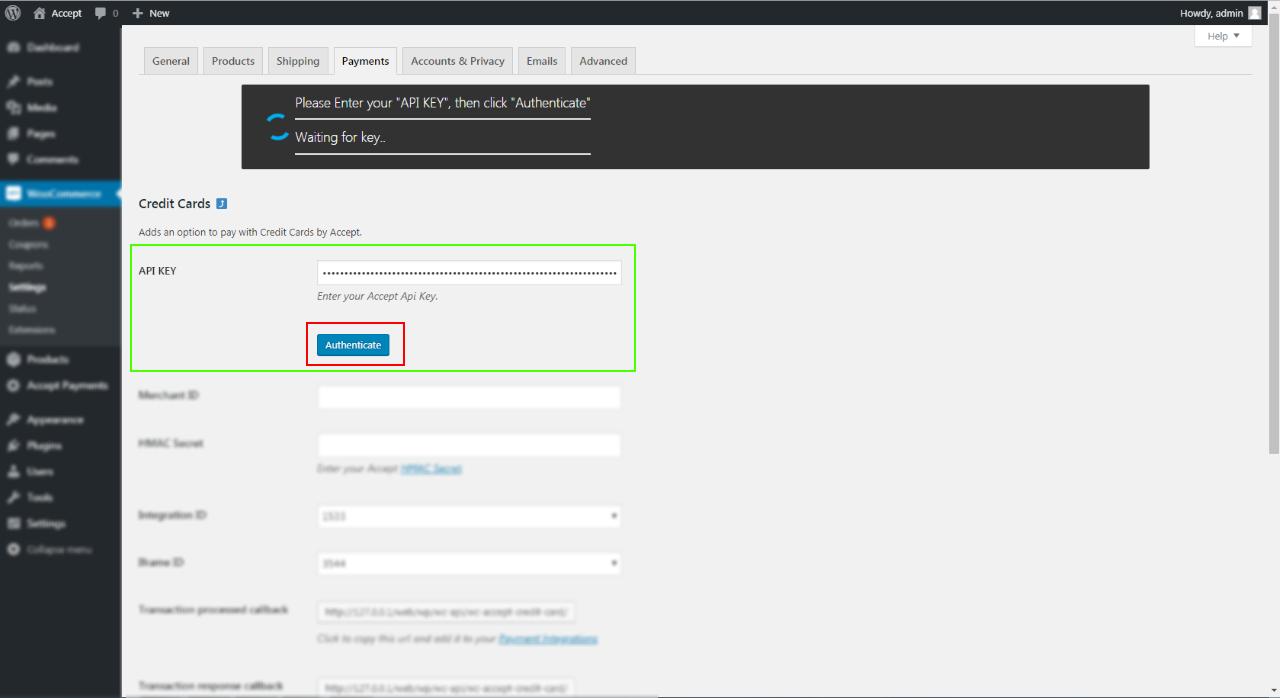Click the Collapse menu arrow icon
Image resolution: width=1280 pixels, height=698 pixels.
13,549
